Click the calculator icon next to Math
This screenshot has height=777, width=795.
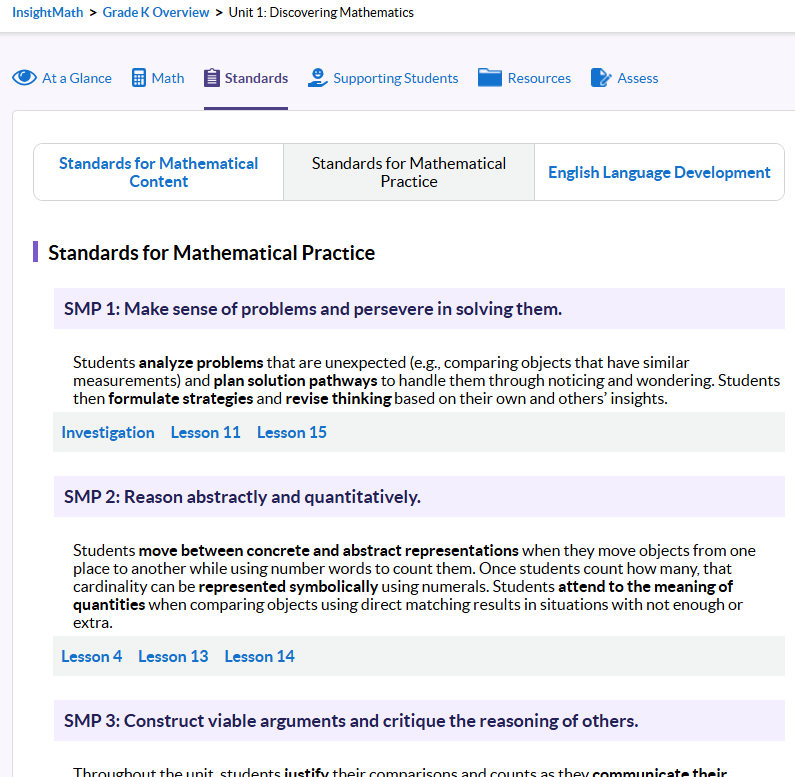pyautogui.click(x=139, y=78)
